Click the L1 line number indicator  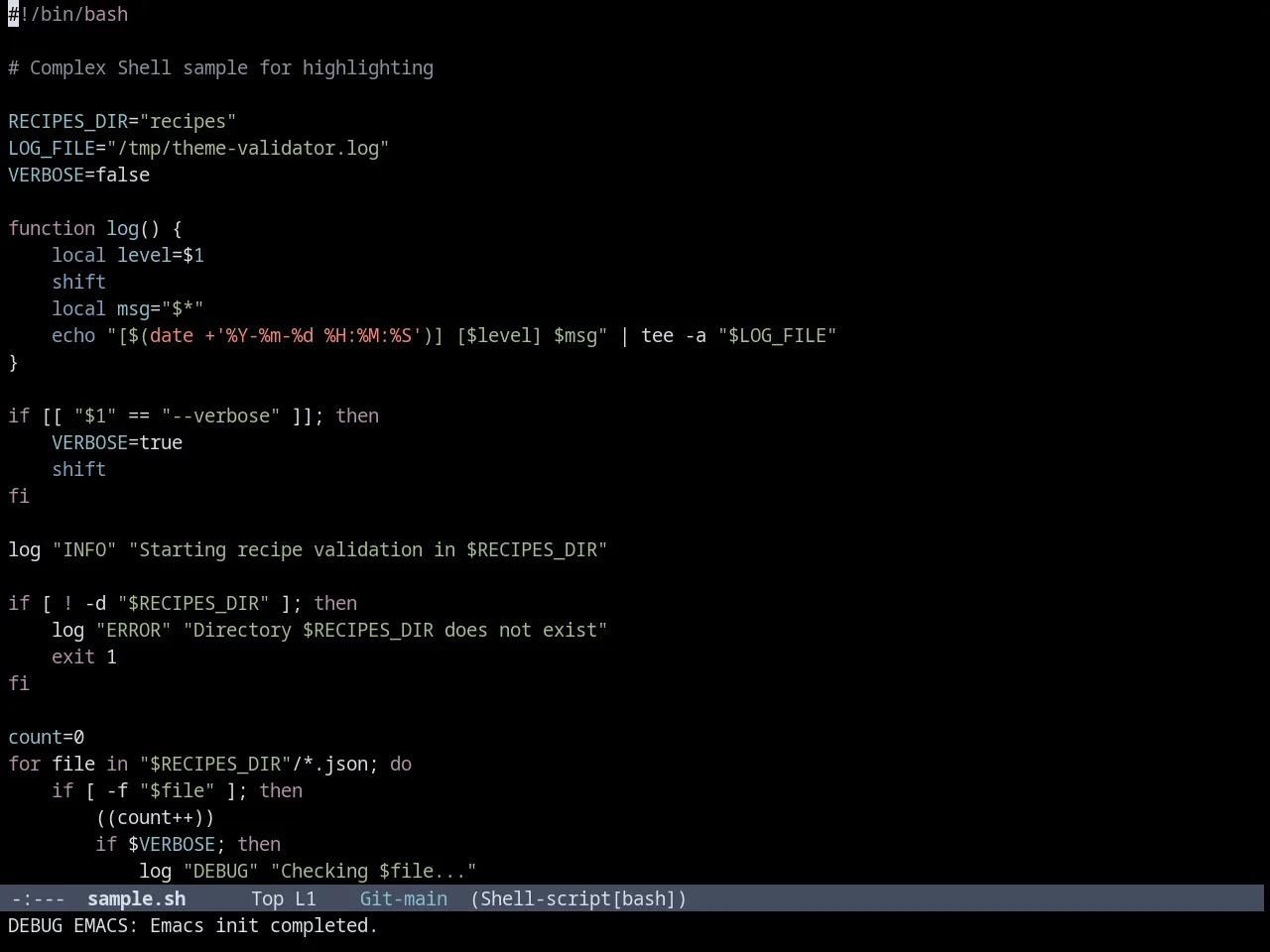tap(305, 899)
